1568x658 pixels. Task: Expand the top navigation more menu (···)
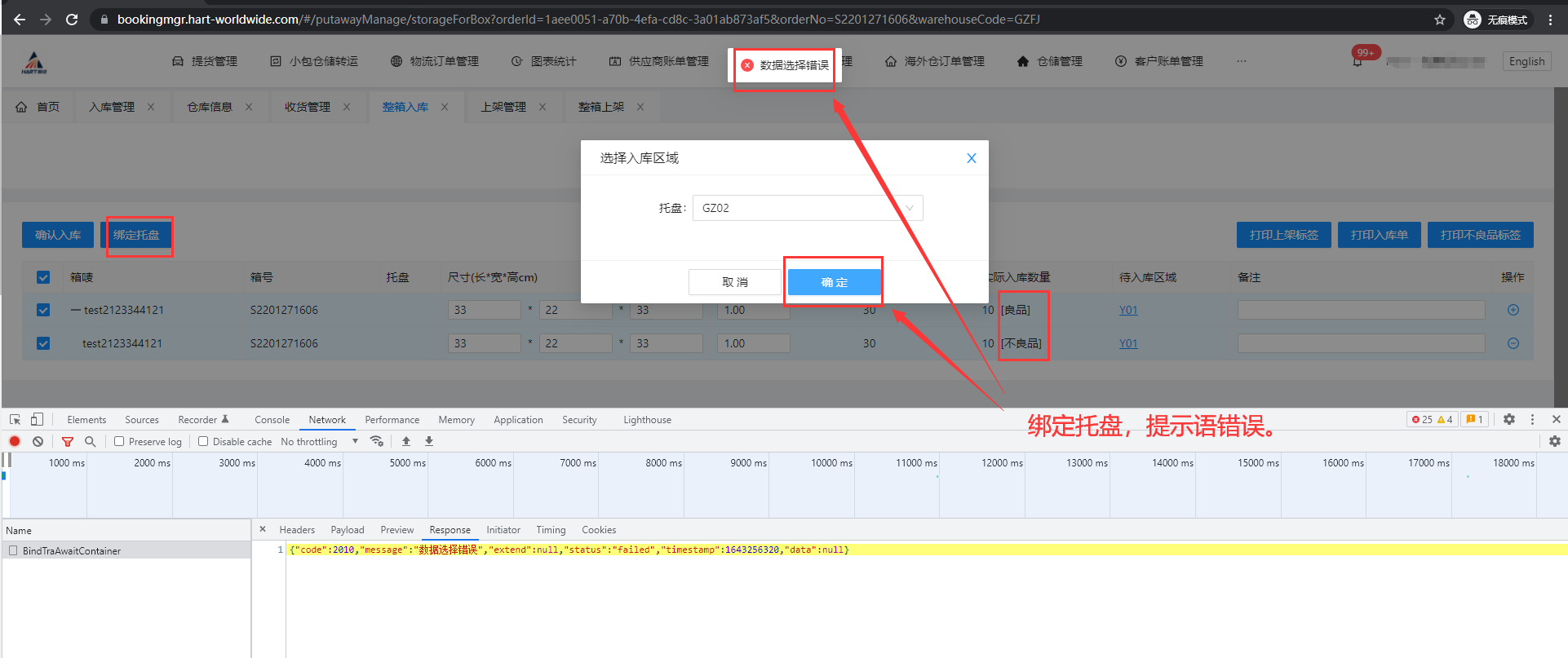click(1241, 61)
